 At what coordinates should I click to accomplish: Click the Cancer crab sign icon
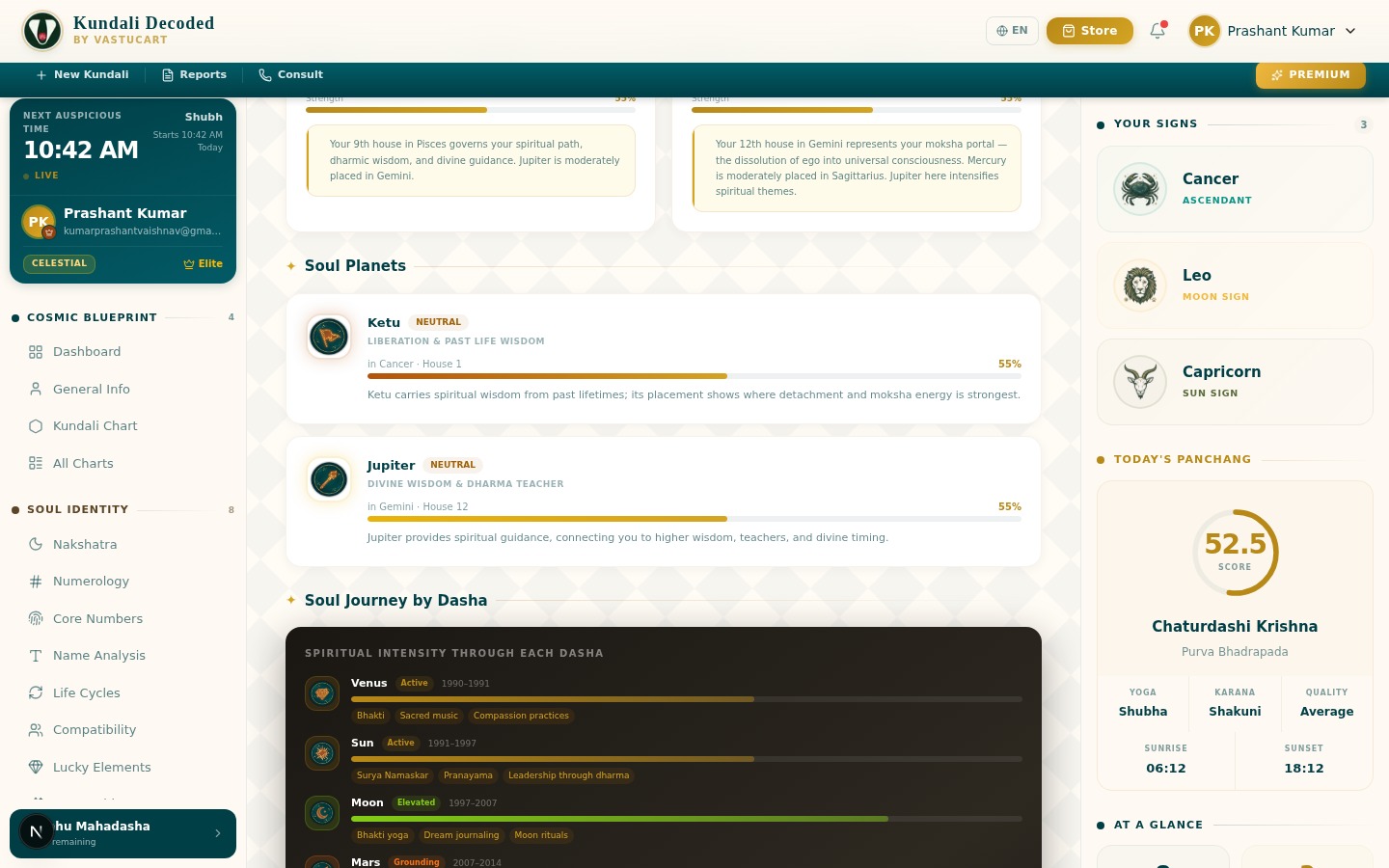click(1140, 189)
